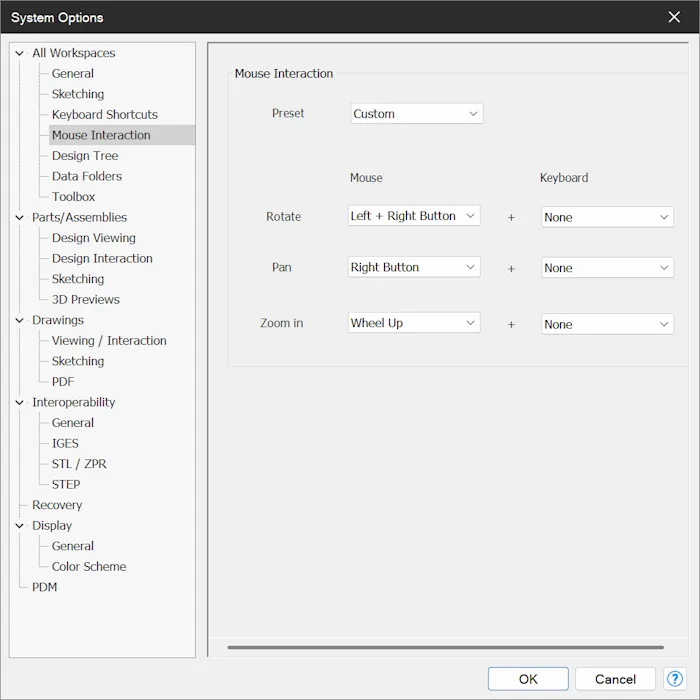This screenshot has width=700, height=700.
Task: Collapse the Parts/Assemblies tree node
Action: (19, 217)
